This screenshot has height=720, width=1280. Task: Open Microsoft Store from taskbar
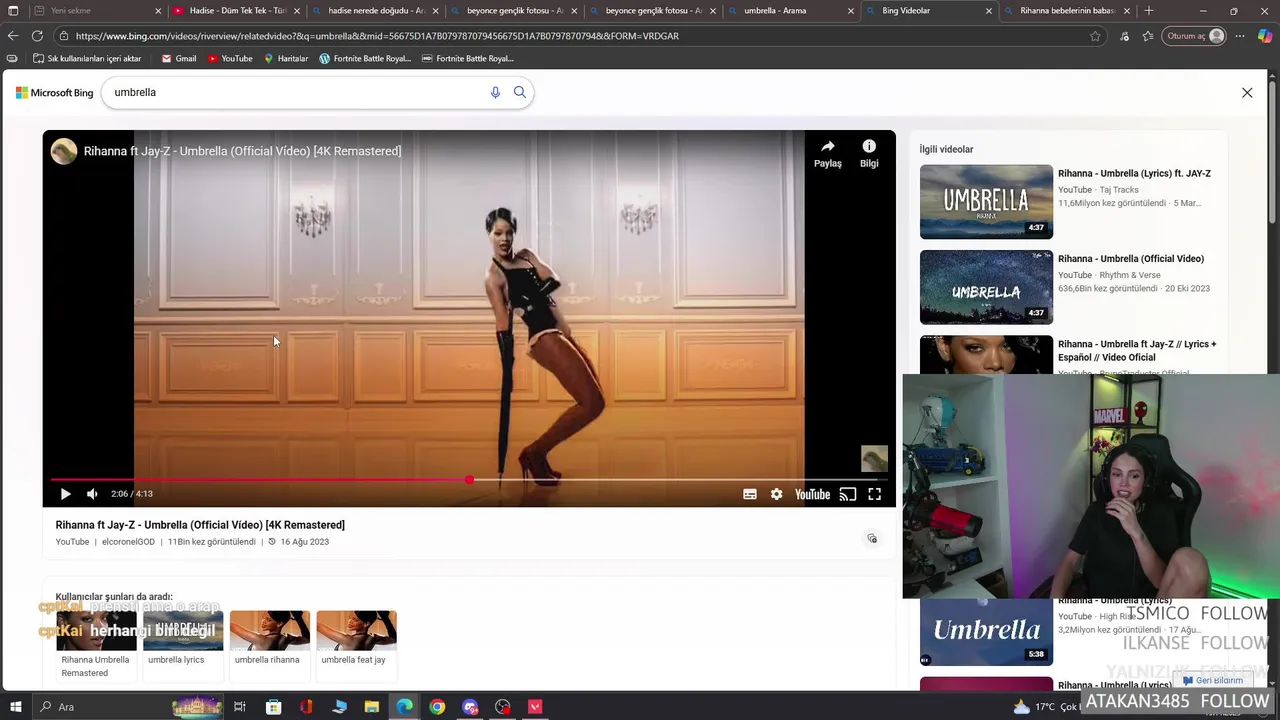pyautogui.click(x=273, y=707)
